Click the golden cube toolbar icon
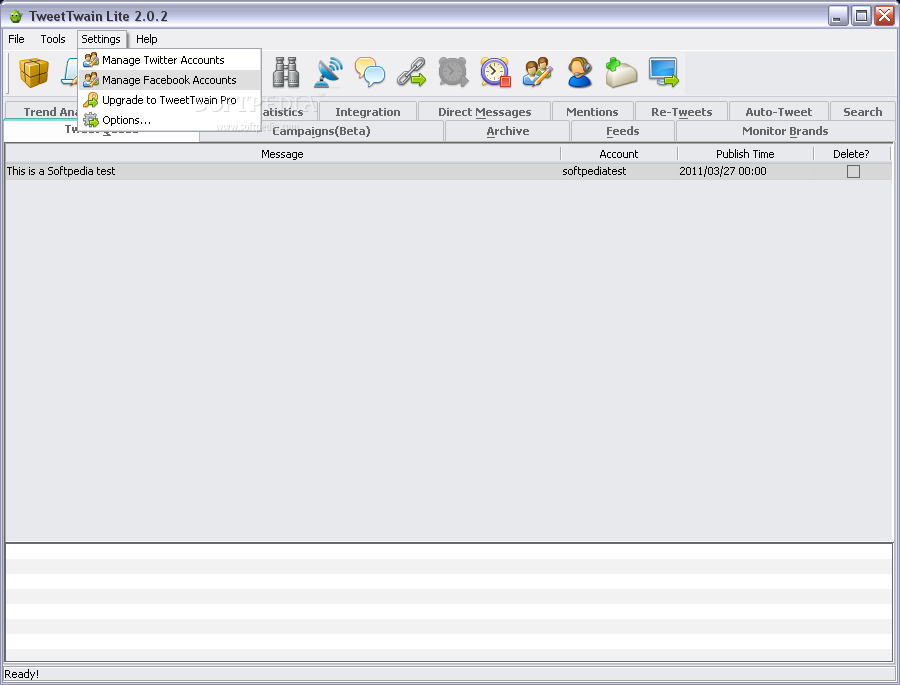The height and width of the screenshot is (685, 900). click(34, 73)
